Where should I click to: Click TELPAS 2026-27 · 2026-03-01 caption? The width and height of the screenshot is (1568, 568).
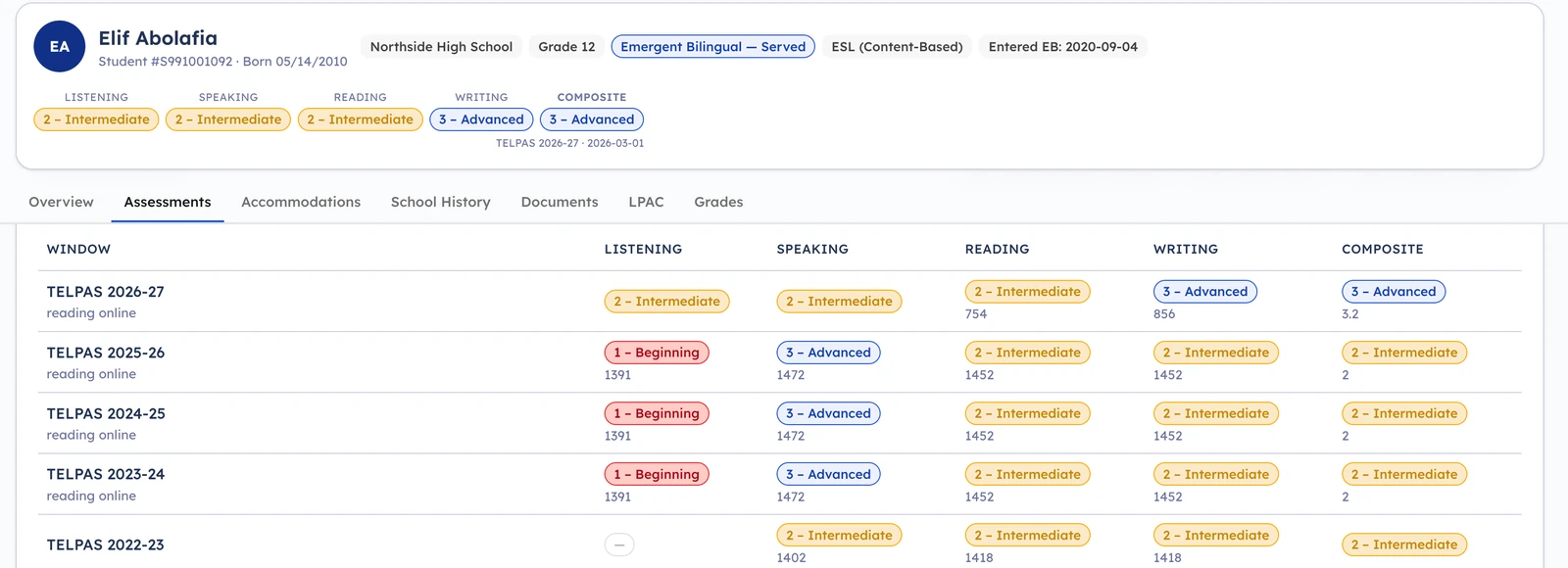569,143
